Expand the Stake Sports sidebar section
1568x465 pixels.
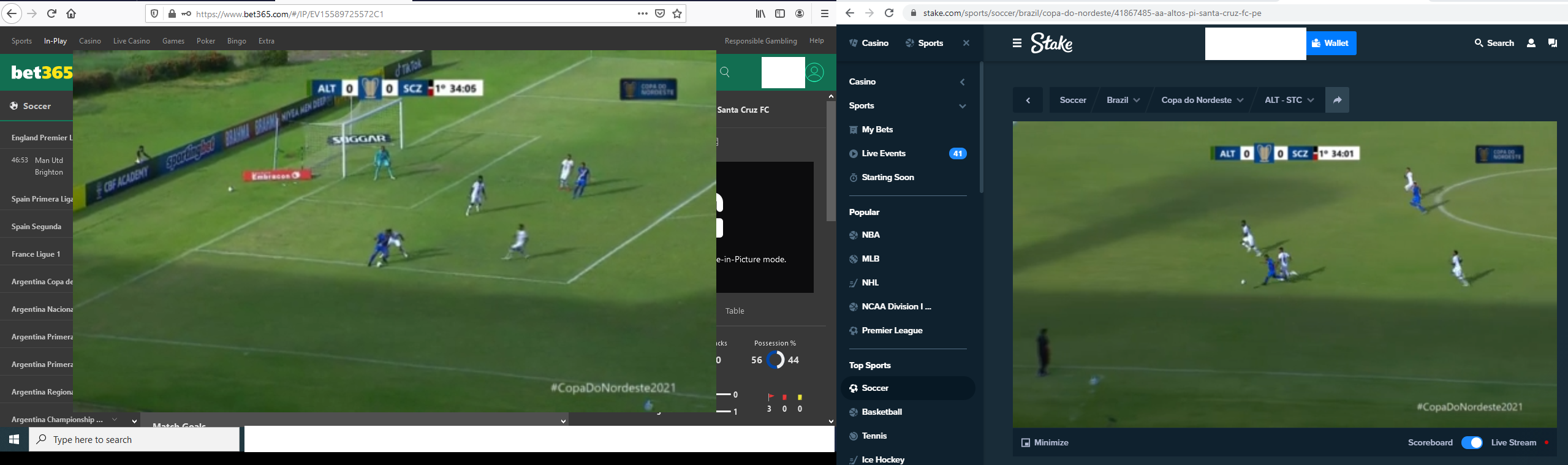[962, 106]
